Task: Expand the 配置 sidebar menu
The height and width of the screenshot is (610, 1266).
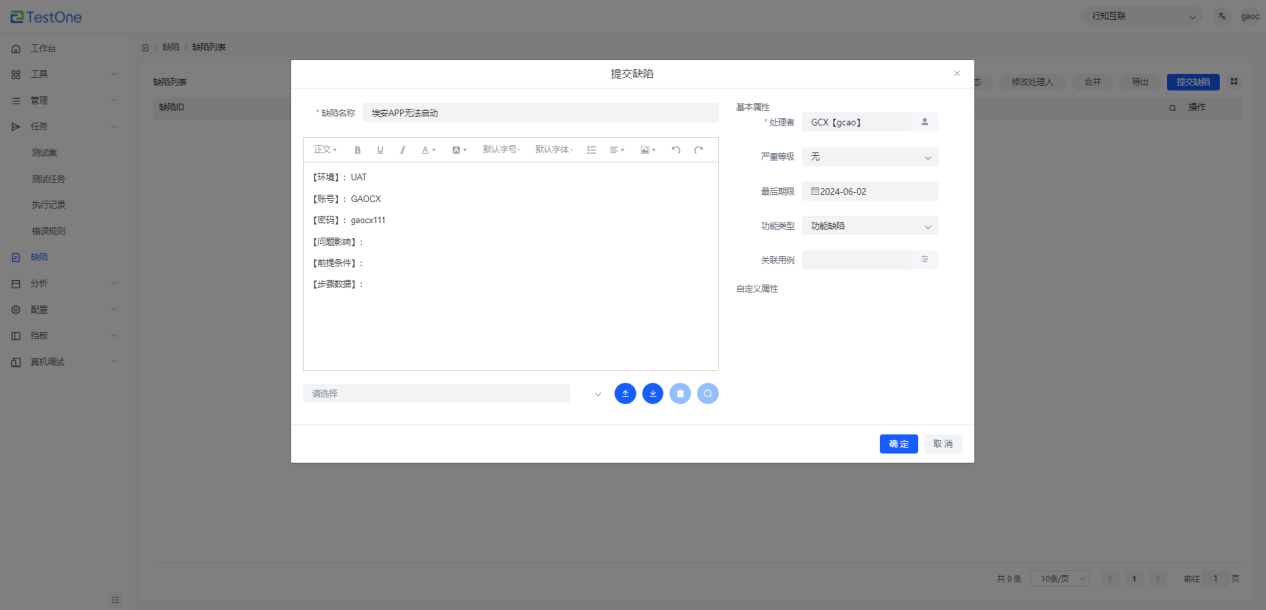Action: [65, 309]
